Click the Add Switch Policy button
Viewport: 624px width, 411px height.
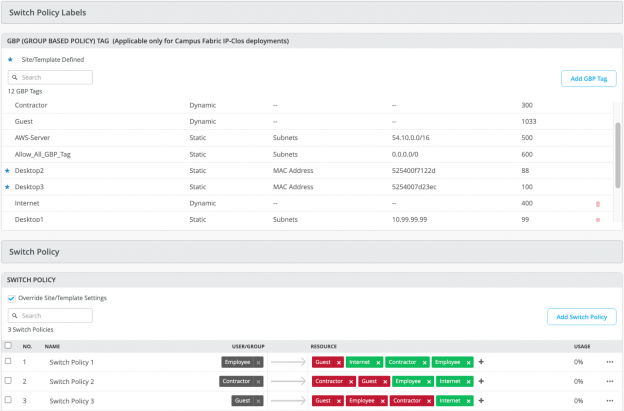[x=581, y=316]
